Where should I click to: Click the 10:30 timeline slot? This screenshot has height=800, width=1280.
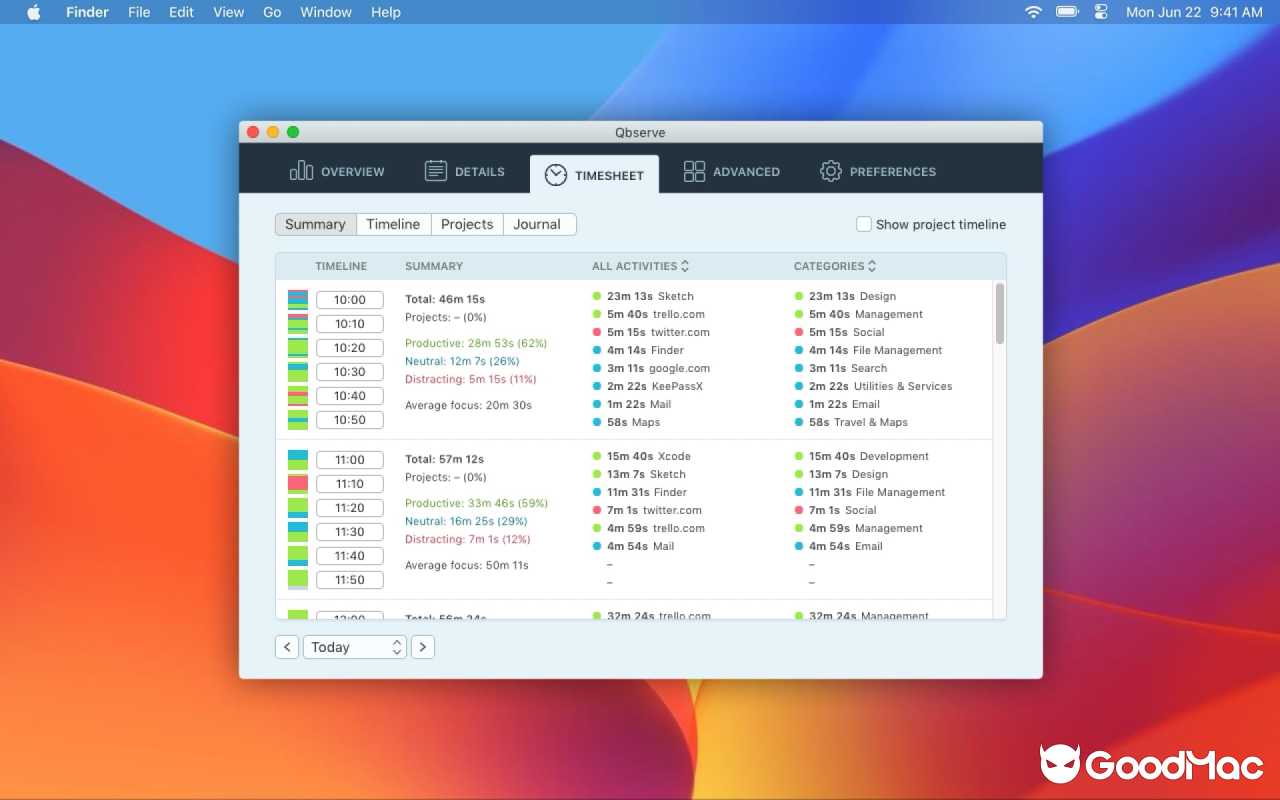tap(350, 372)
